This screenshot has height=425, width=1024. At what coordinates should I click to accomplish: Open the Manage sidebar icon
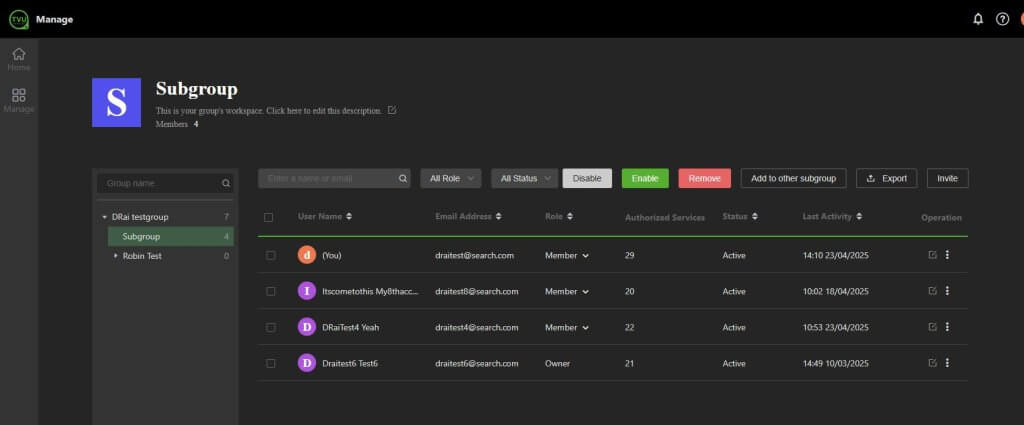pos(18,100)
